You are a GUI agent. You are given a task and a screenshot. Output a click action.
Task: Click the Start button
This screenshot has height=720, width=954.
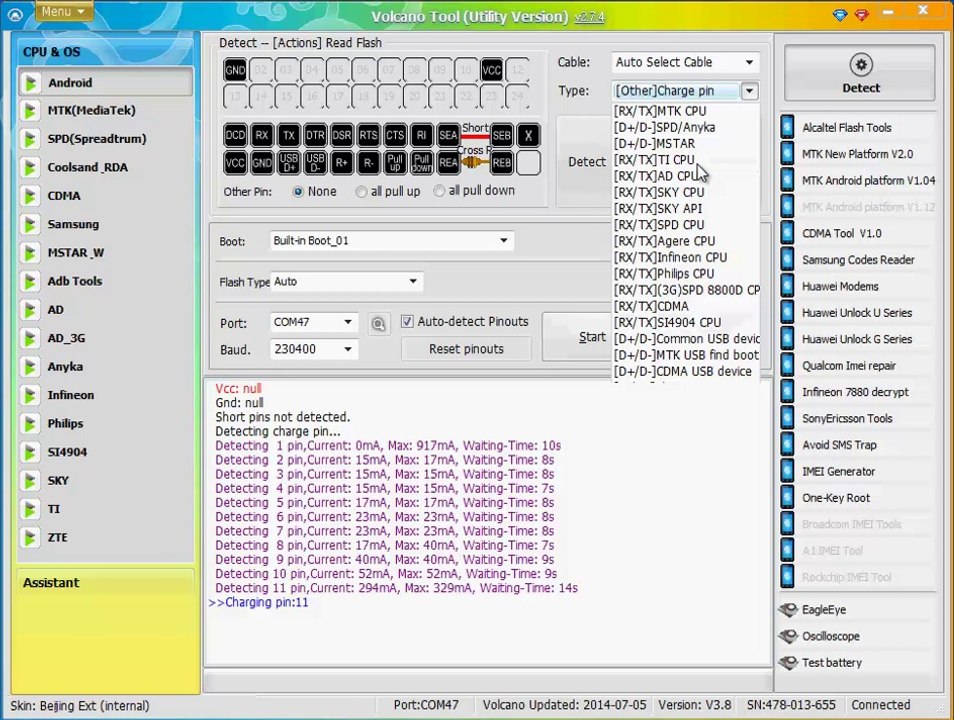pyautogui.click(x=578, y=337)
